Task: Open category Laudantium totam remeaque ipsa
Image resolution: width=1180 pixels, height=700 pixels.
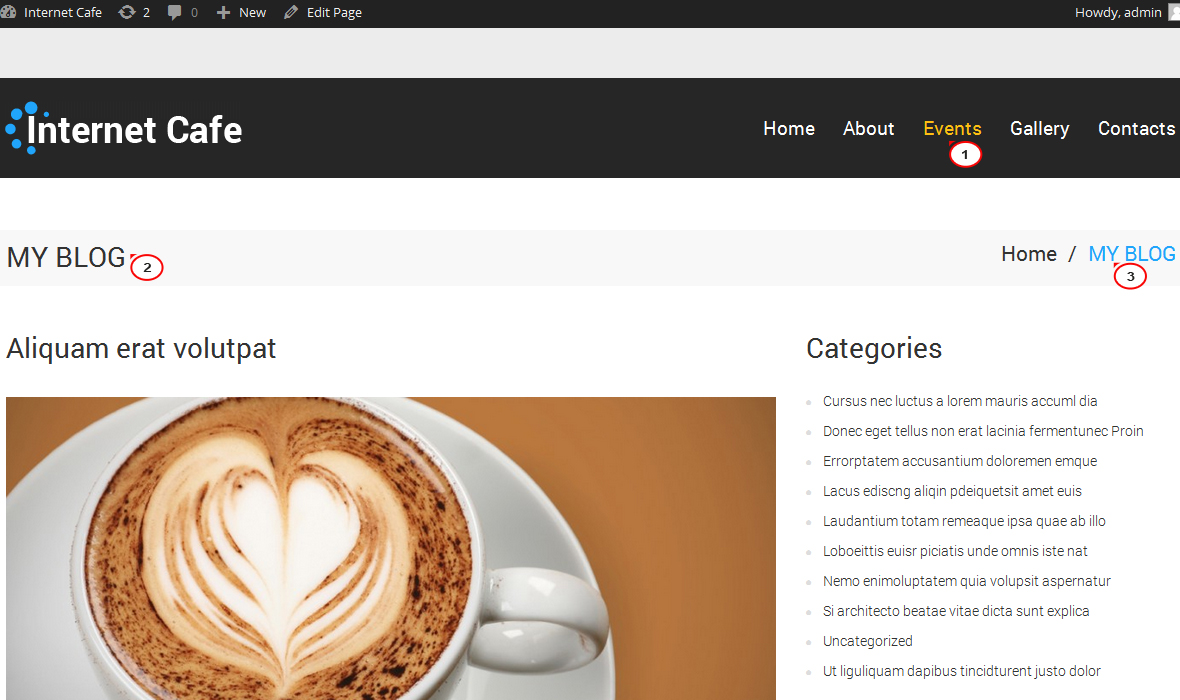Action: [x=964, y=521]
